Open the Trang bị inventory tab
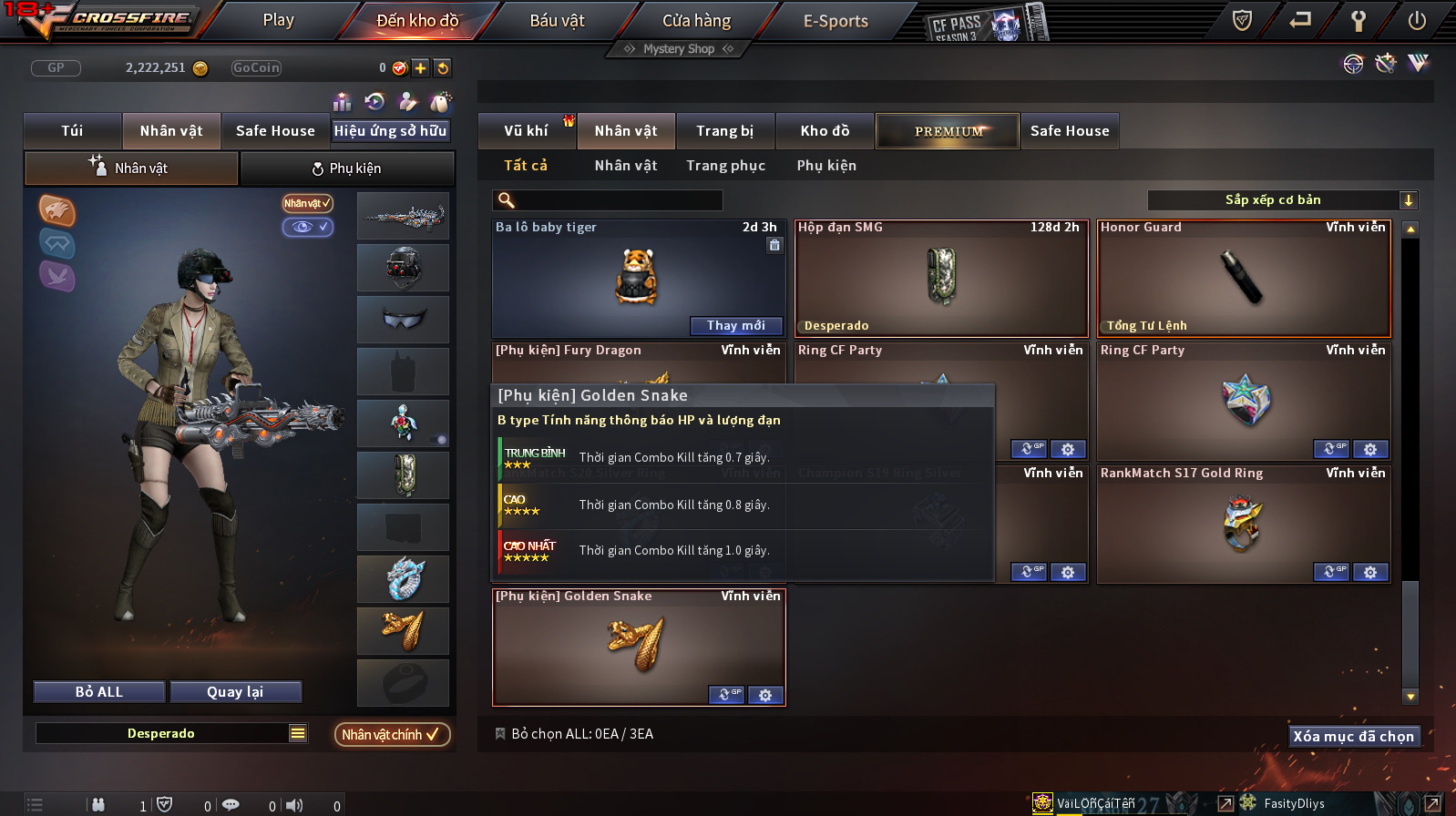Image resolution: width=1456 pixels, height=816 pixels. [x=725, y=131]
